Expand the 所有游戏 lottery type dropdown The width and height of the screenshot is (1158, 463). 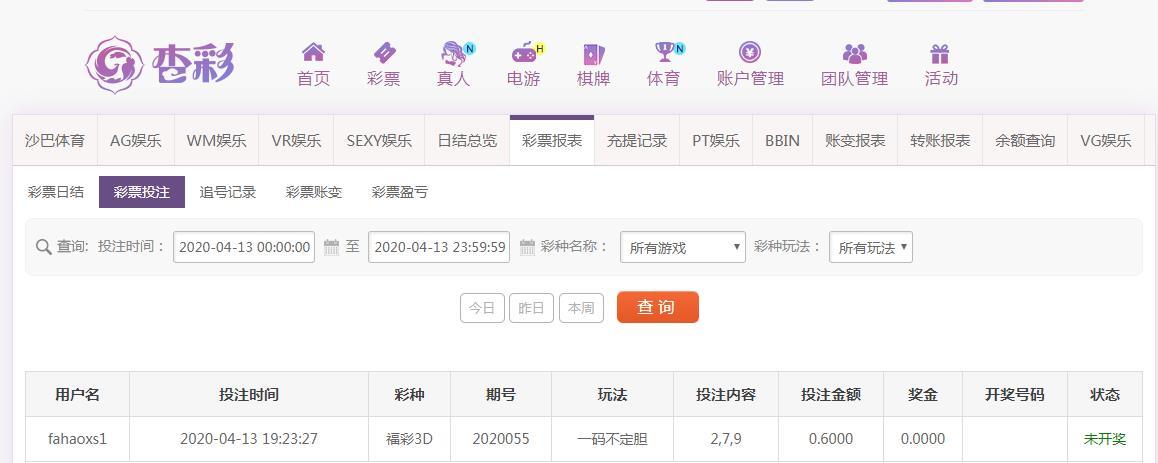(x=683, y=247)
